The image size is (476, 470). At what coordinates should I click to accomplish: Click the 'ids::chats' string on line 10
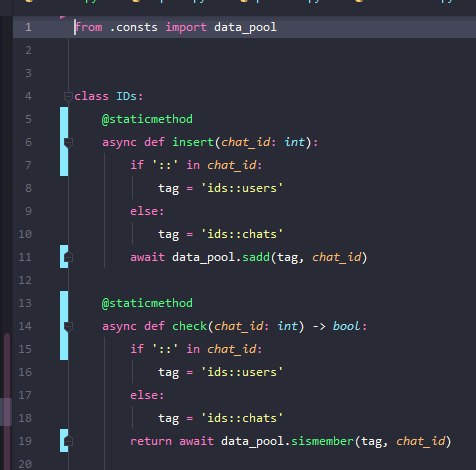242,234
